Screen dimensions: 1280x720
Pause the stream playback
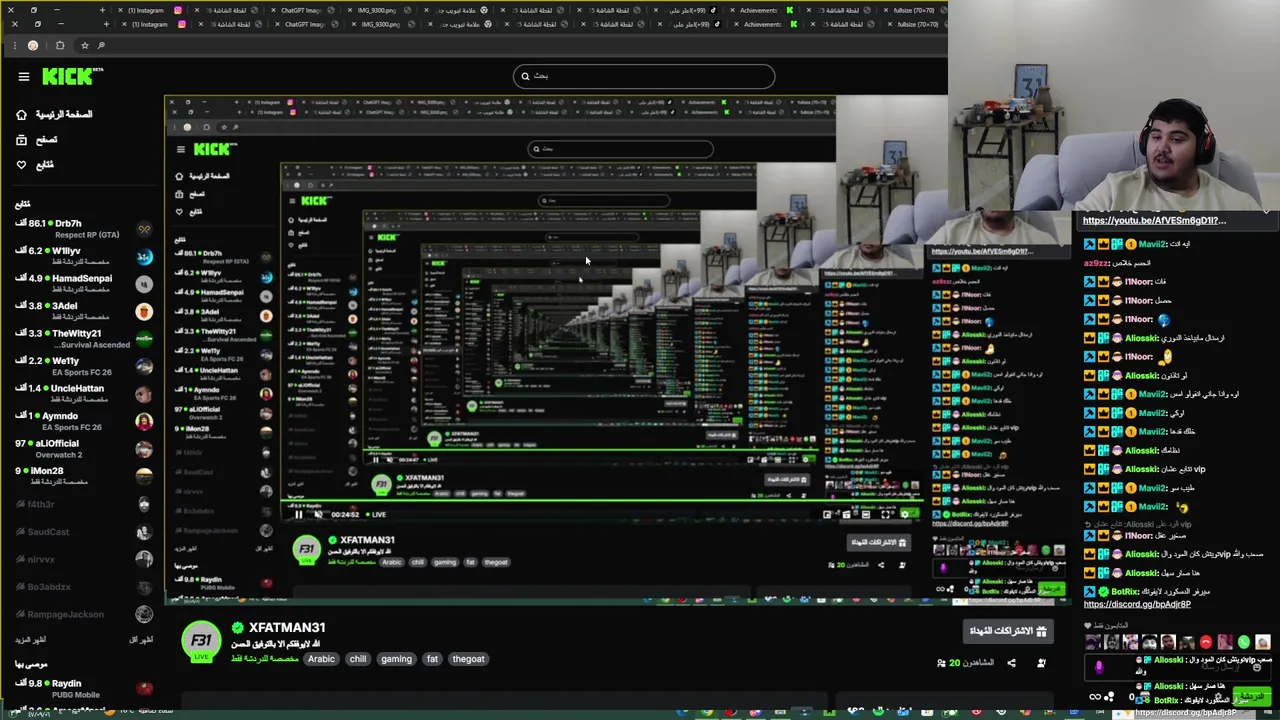click(x=298, y=515)
